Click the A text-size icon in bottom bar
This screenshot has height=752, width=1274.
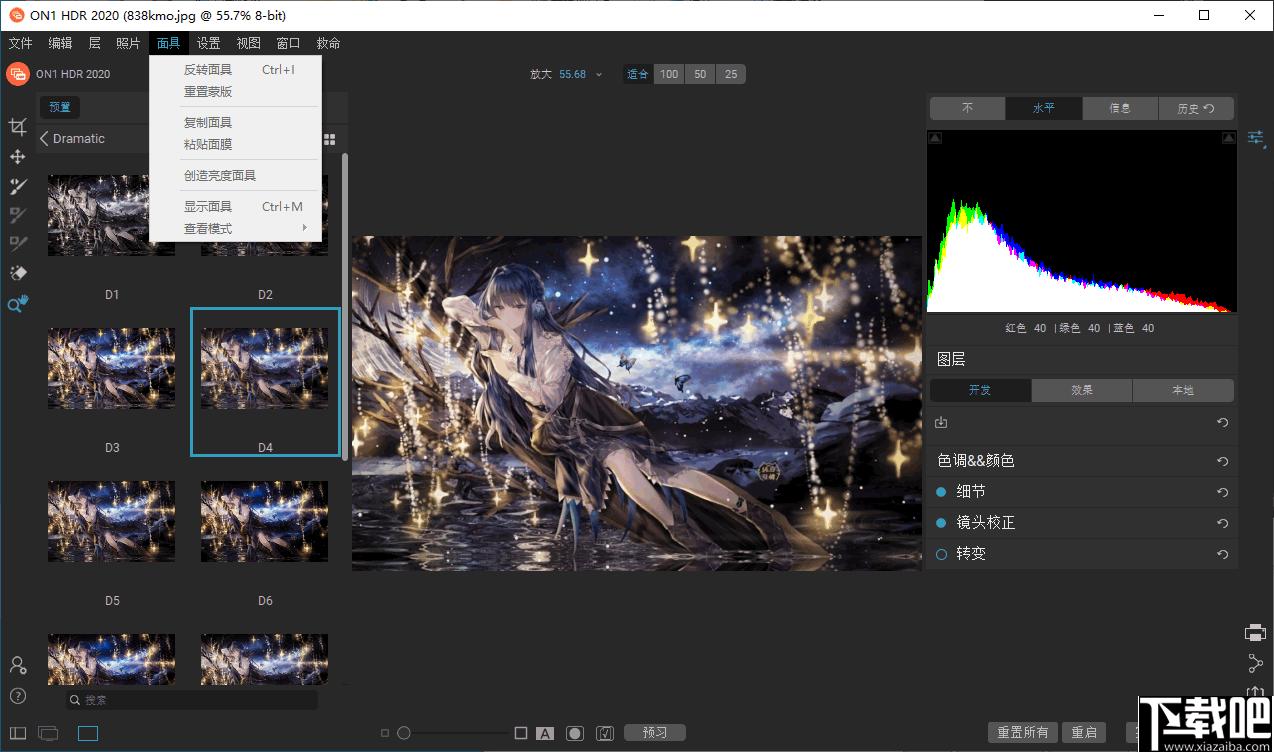click(x=545, y=733)
